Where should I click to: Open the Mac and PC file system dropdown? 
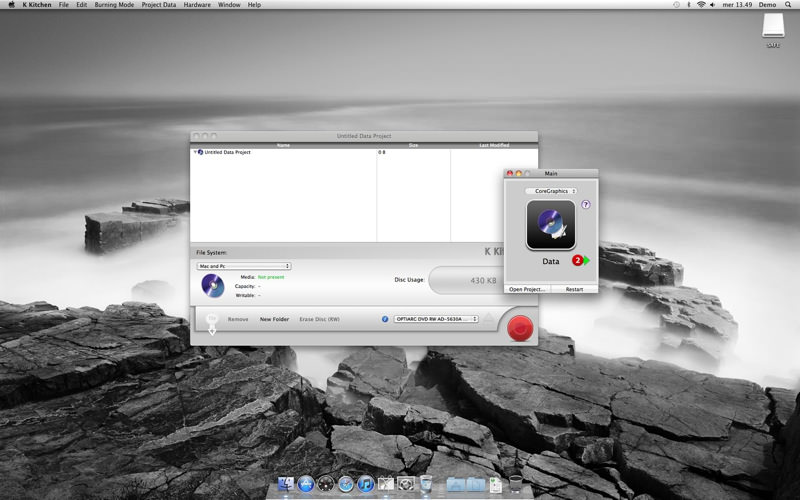pyautogui.click(x=244, y=266)
